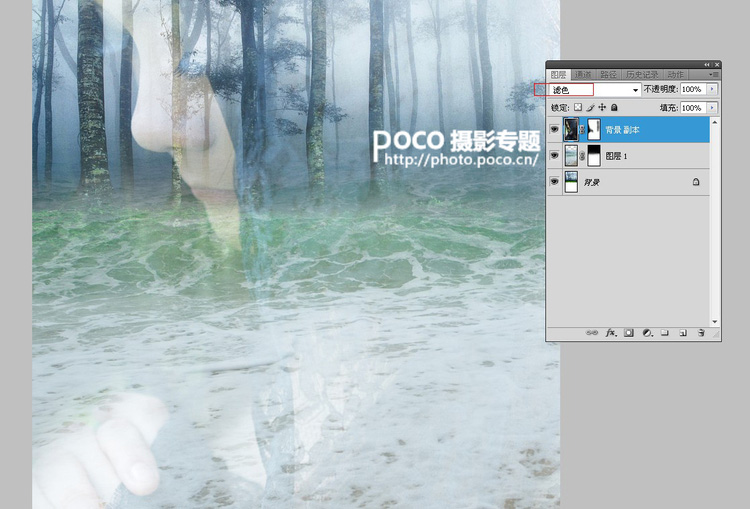Expand the 填充 fill slider arrow
This screenshot has height=509, width=750.
(x=712, y=107)
